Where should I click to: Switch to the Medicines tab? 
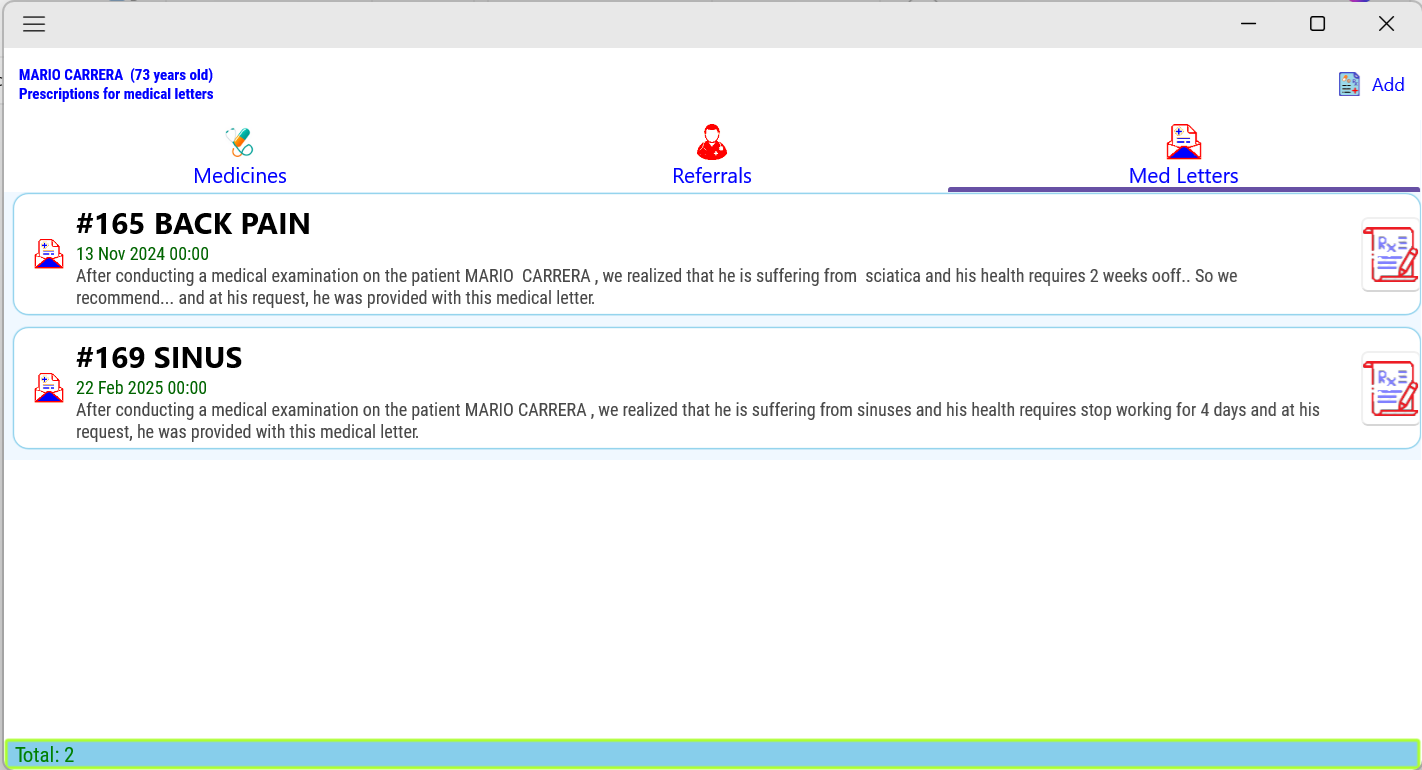[x=240, y=175]
